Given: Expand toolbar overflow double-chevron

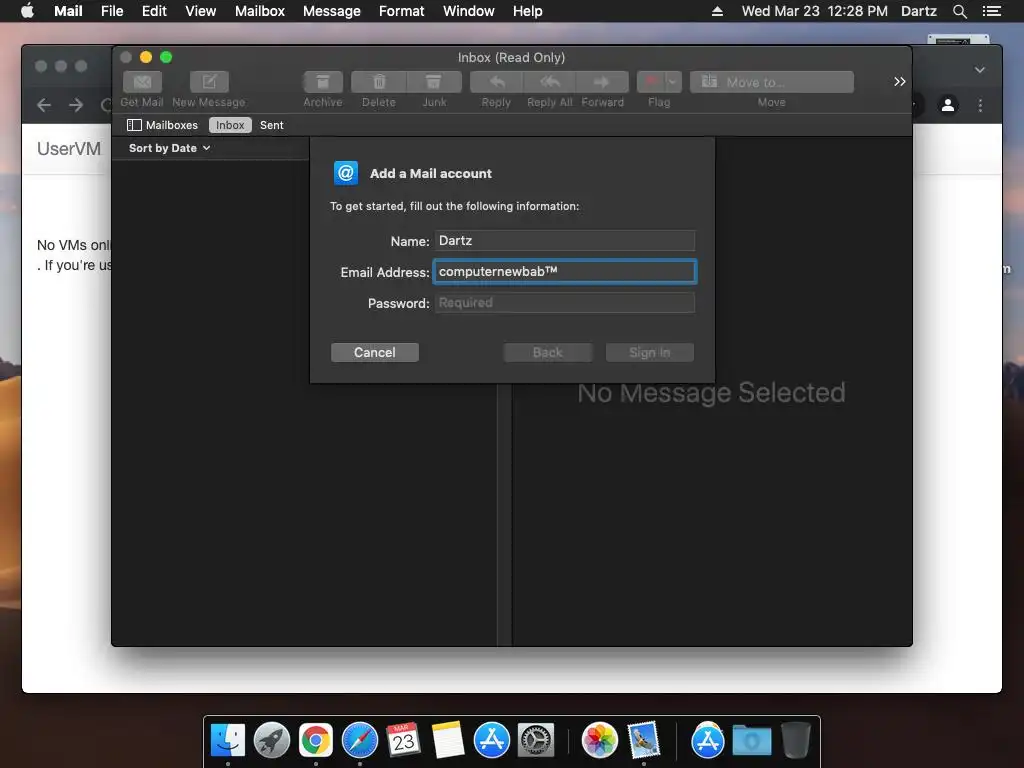Looking at the screenshot, I should pos(900,82).
